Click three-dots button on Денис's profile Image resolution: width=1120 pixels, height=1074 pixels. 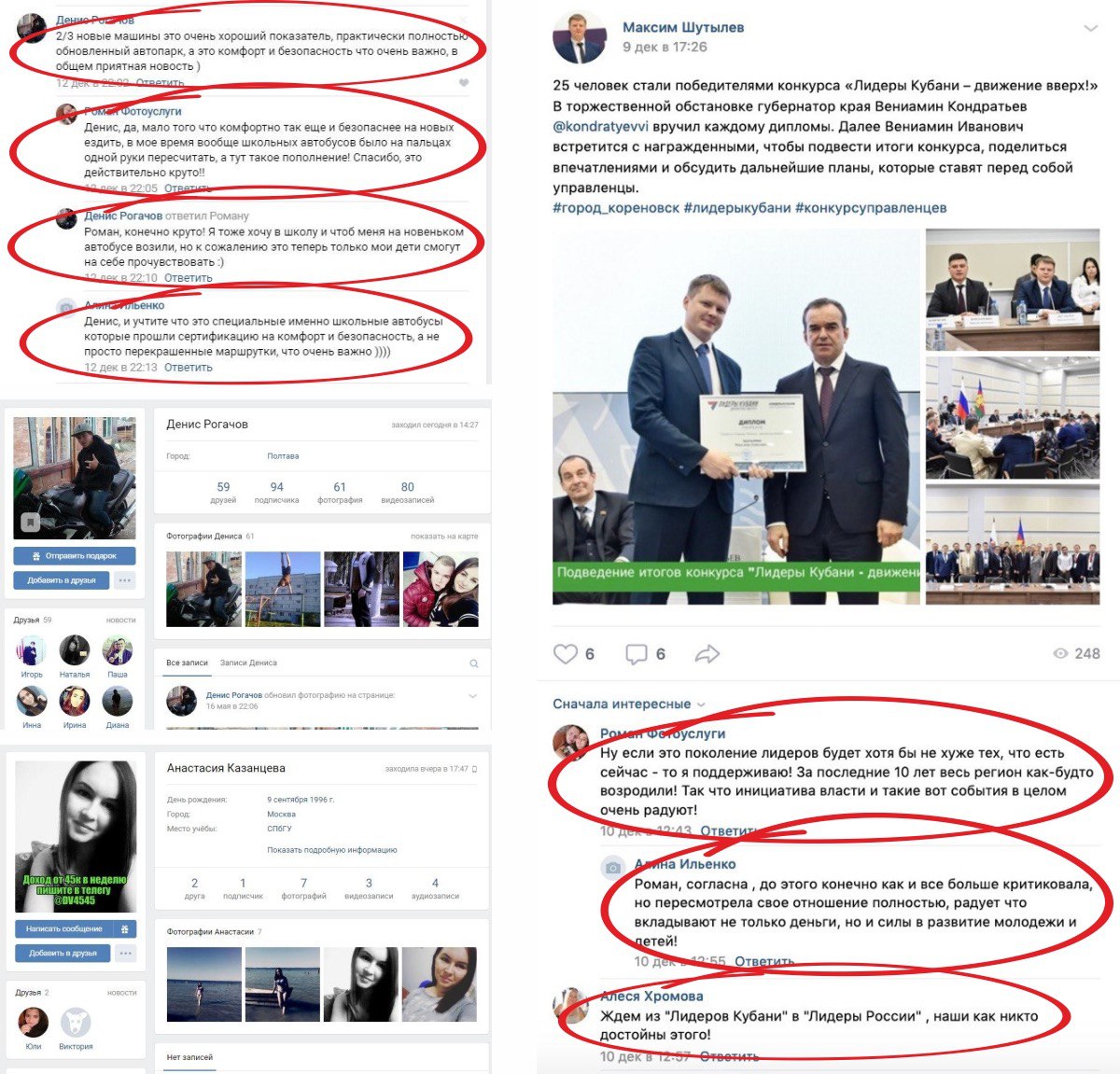click(x=125, y=580)
